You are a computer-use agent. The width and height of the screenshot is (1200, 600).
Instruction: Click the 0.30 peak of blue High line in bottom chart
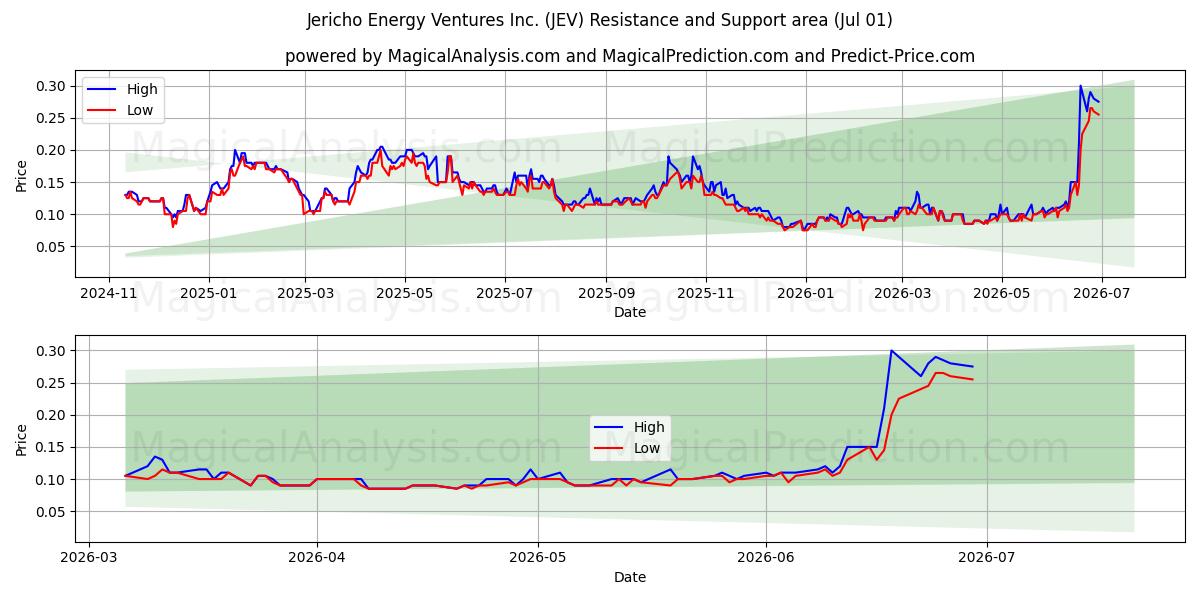pyautogui.click(x=891, y=351)
